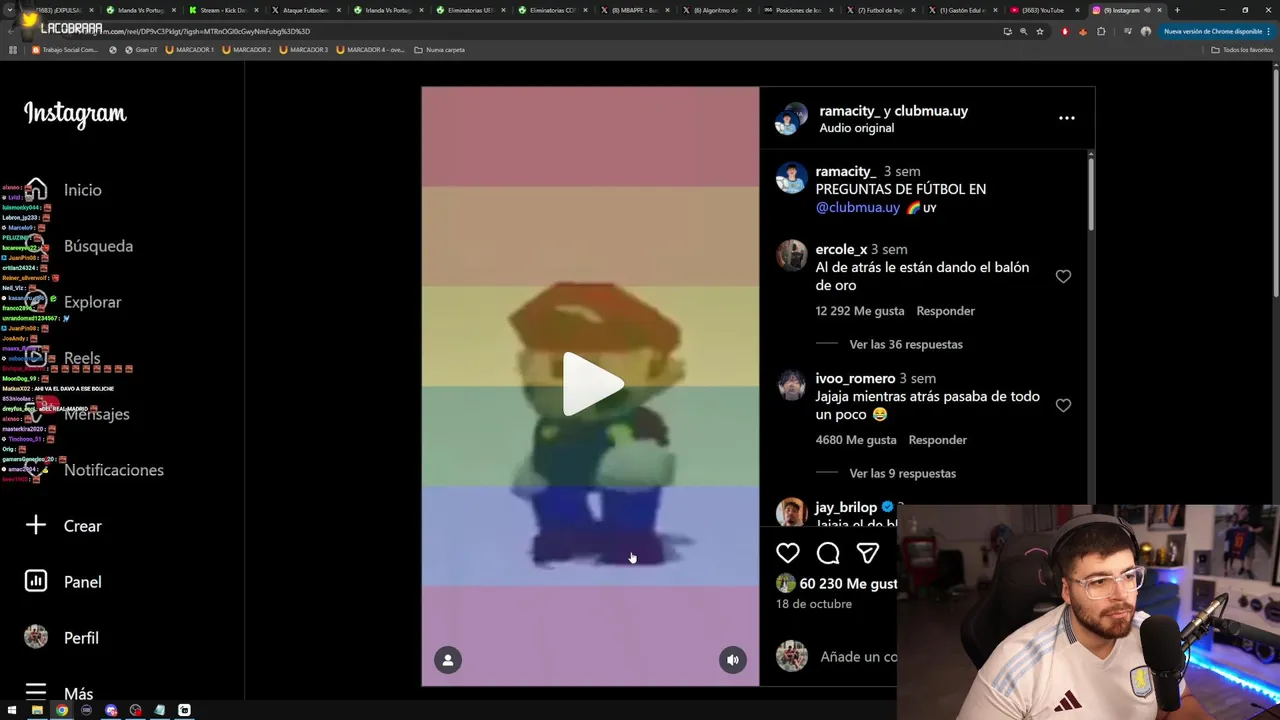Focus the Añade un comentario field
This screenshot has width=1280, height=720.
point(858,657)
